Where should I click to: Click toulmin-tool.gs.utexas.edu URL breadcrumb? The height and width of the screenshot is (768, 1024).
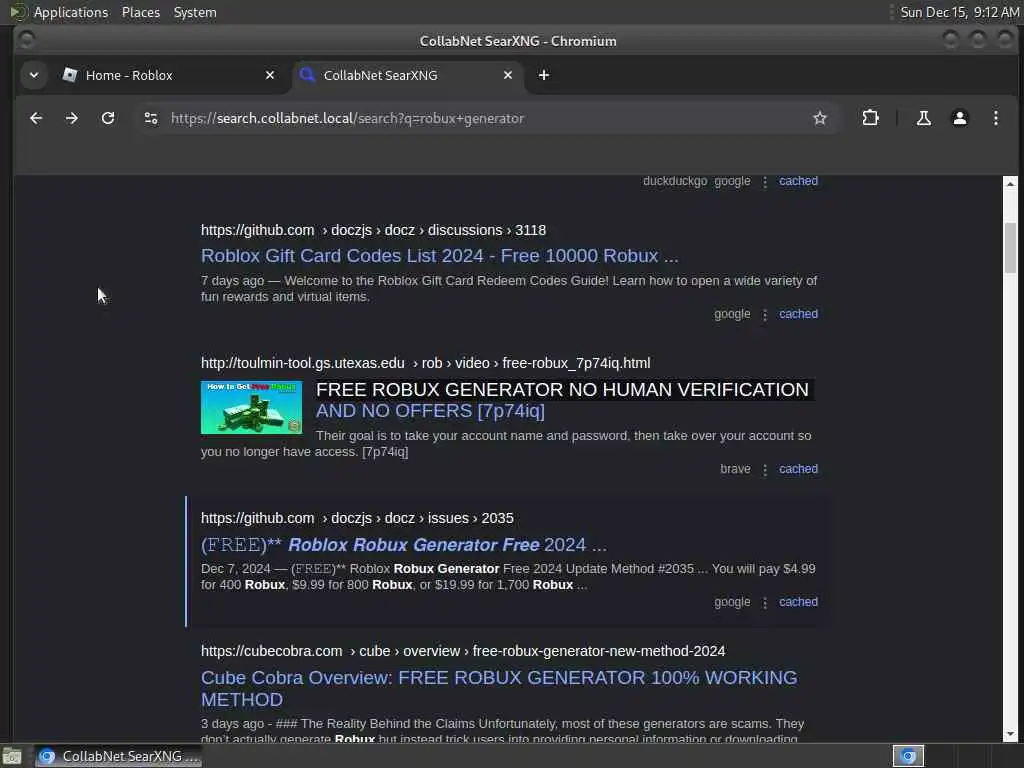click(425, 363)
